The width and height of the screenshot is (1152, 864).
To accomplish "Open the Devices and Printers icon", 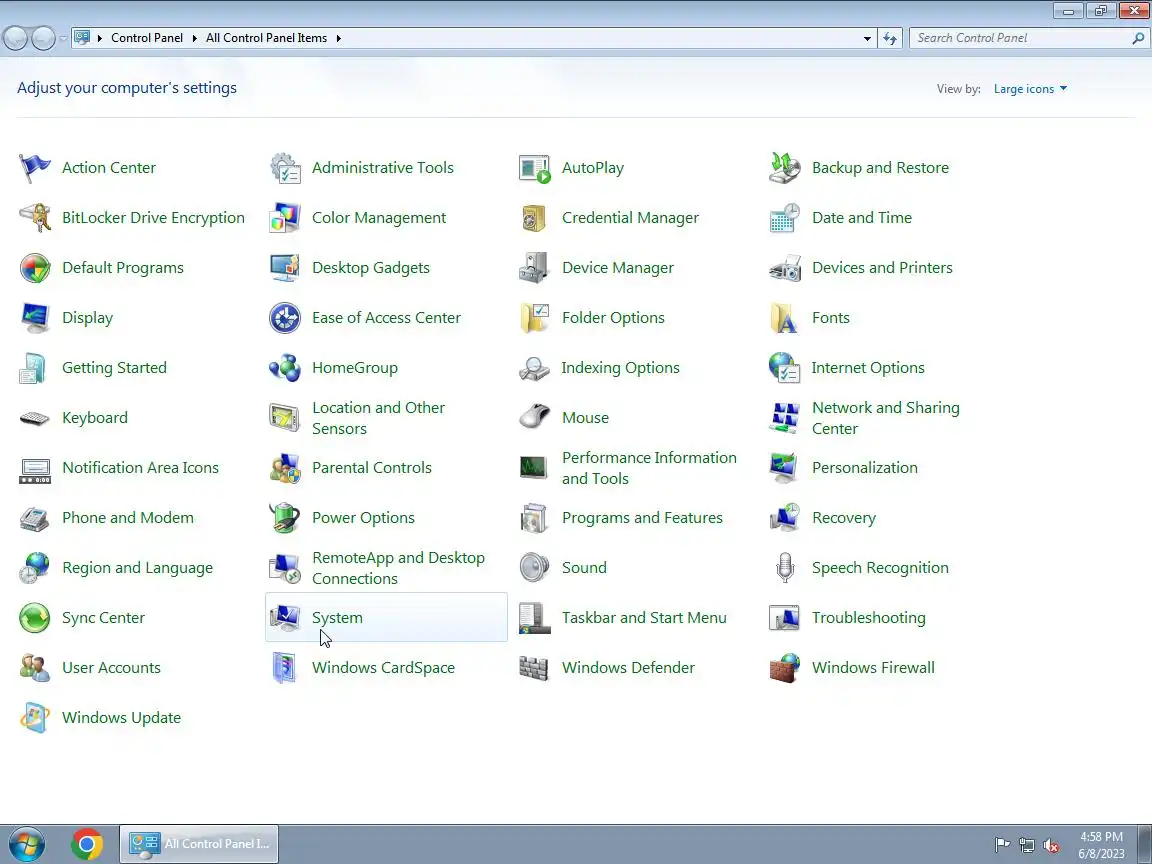I will click(x=785, y=268).
